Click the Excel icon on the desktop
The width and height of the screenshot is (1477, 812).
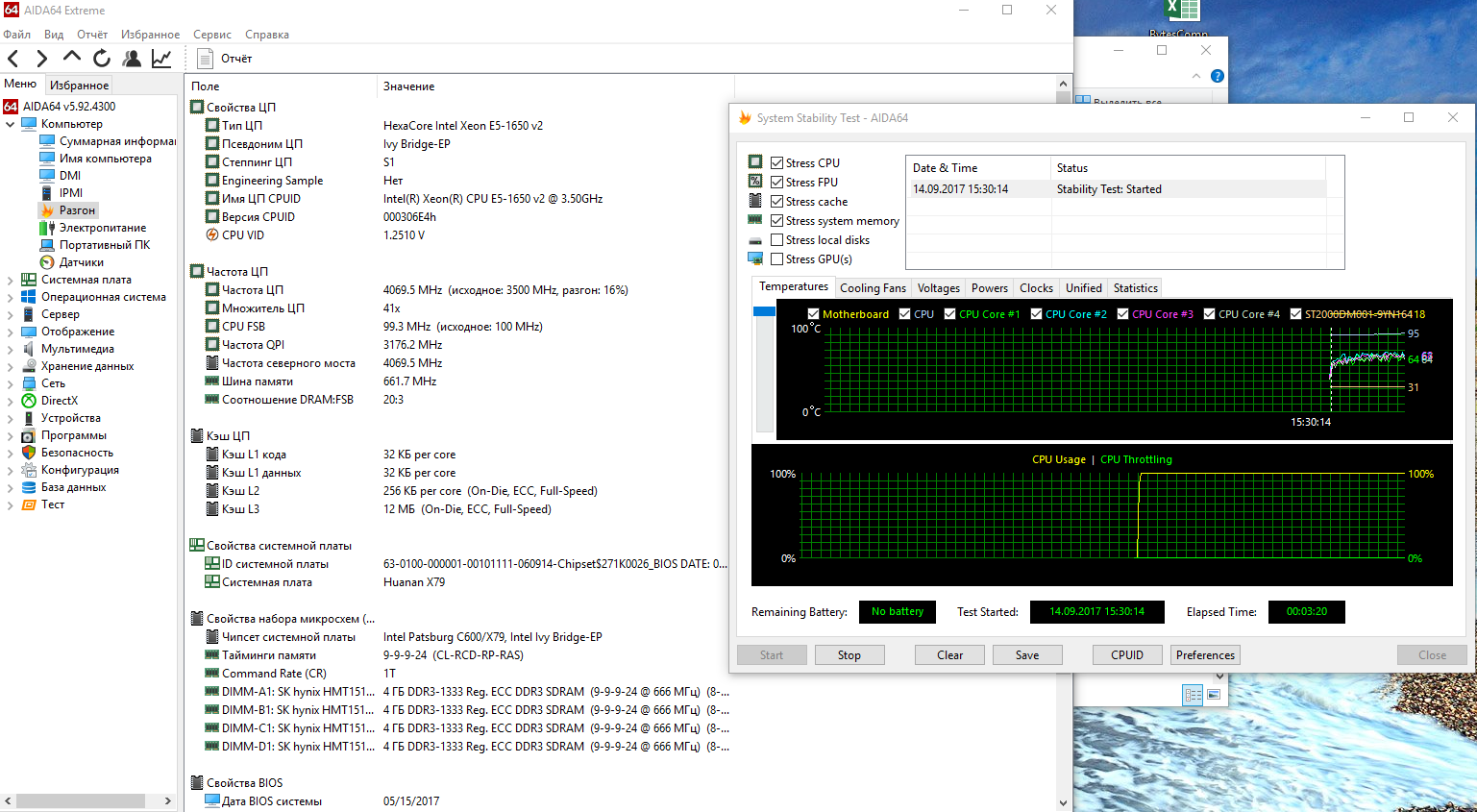tap(1182, 11)
